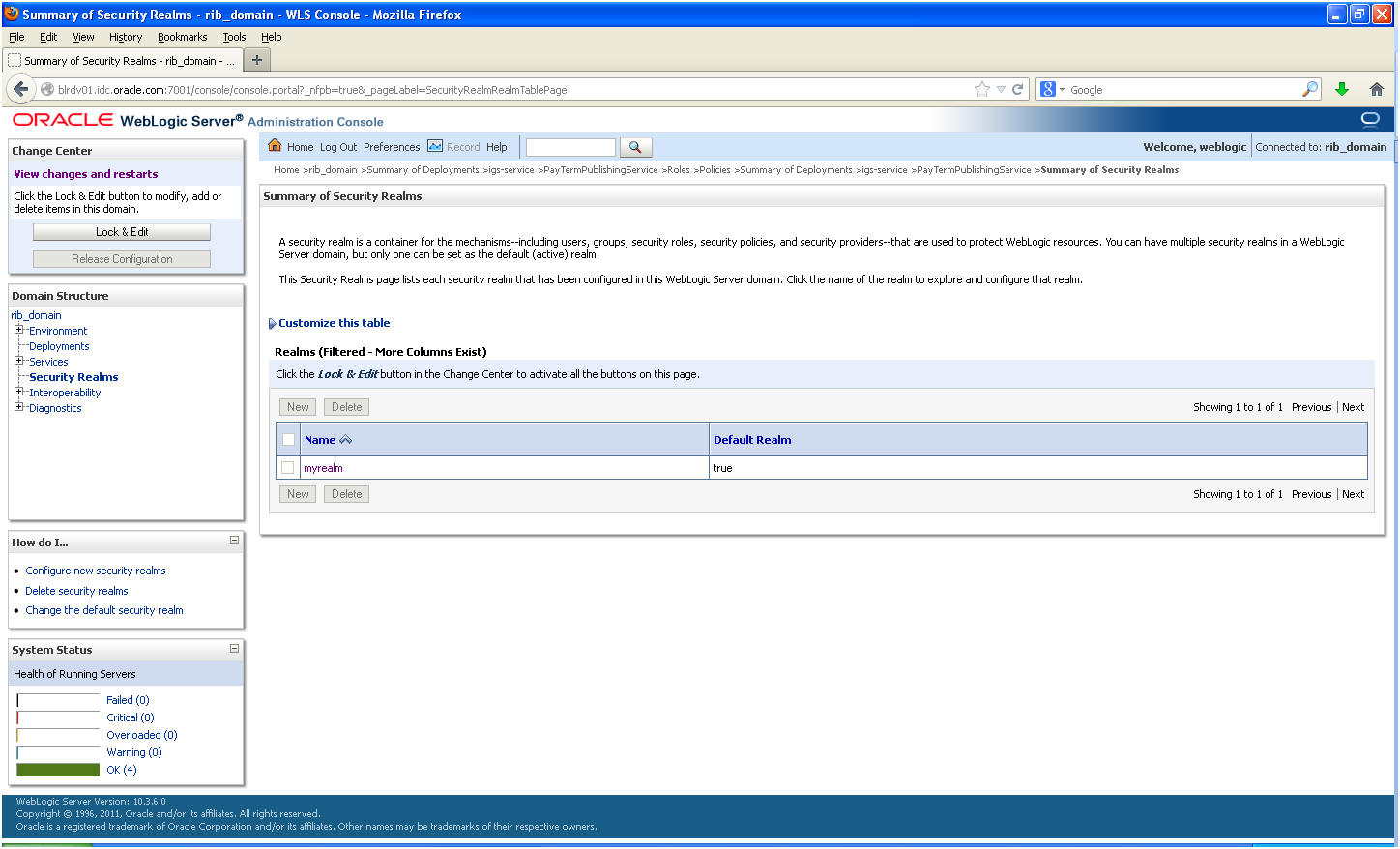Click the Release Configuration button
This screenshot has width=1400, height=849.
(x=122, y=259)
